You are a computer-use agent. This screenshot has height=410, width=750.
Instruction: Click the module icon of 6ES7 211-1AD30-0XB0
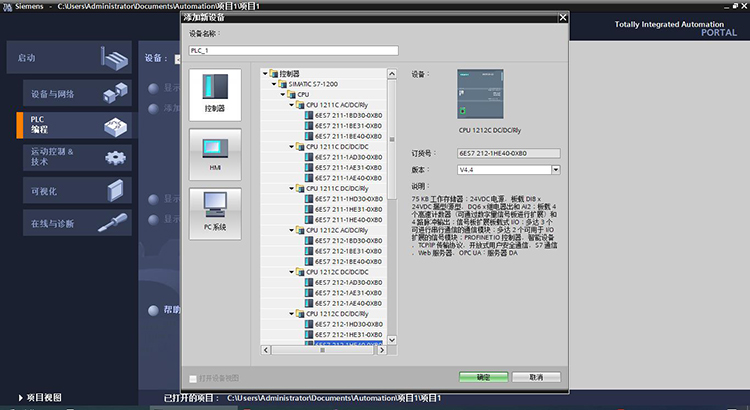(x=309, y=157)
